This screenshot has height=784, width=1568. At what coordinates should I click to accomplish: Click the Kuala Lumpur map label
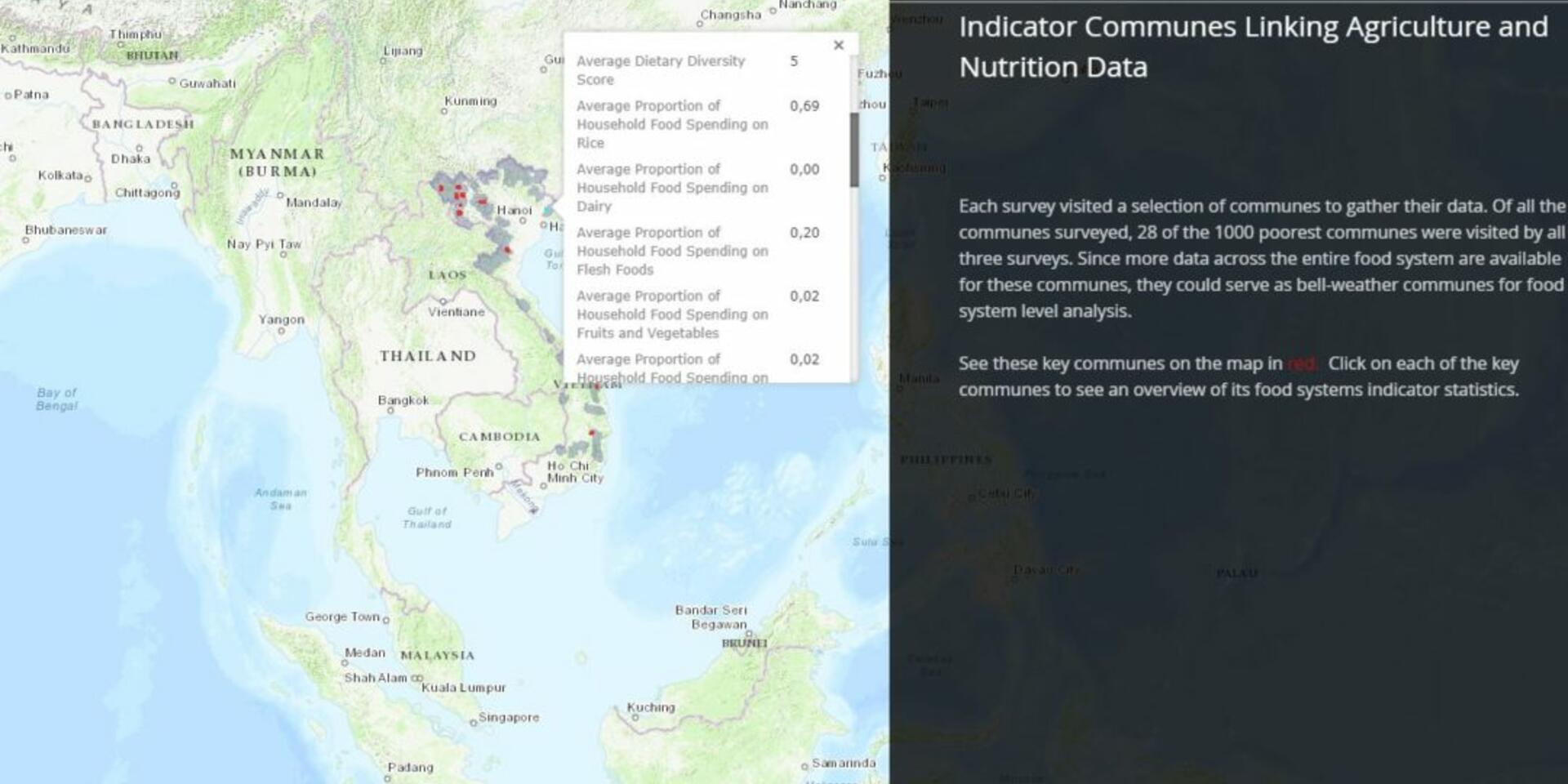click(x=463, y=688)
